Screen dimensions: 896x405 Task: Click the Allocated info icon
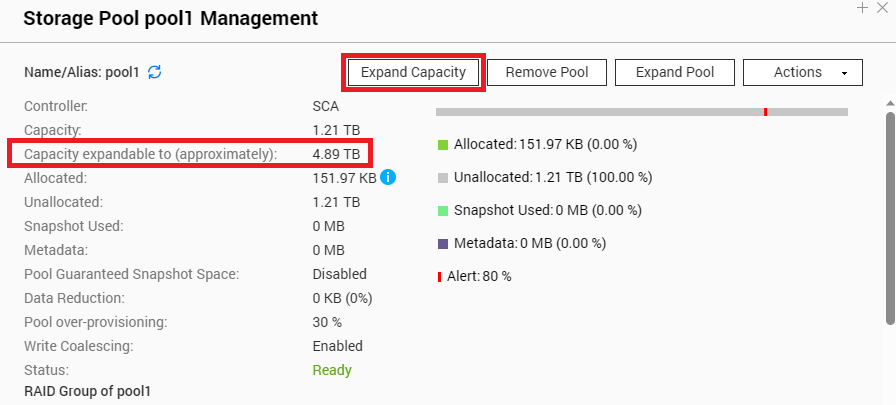[388, 178]
